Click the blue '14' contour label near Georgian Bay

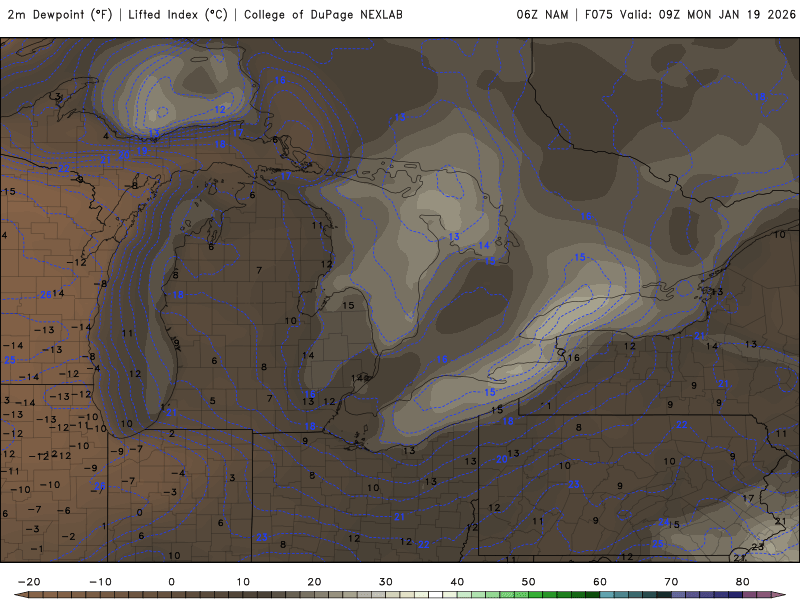[x=484, y=245]
